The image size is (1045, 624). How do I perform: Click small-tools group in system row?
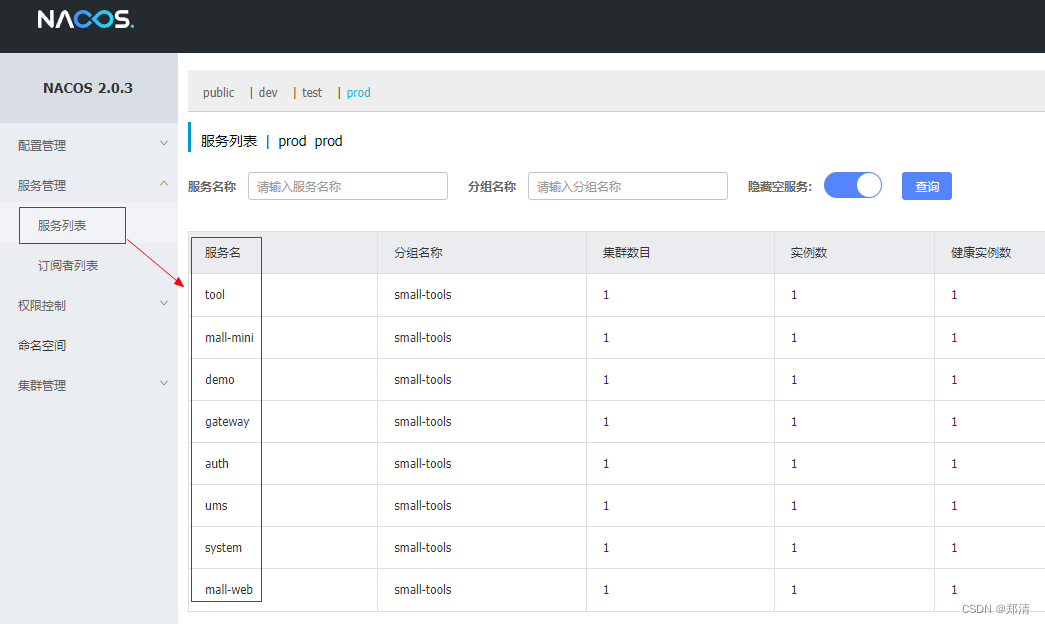(423, 547)
